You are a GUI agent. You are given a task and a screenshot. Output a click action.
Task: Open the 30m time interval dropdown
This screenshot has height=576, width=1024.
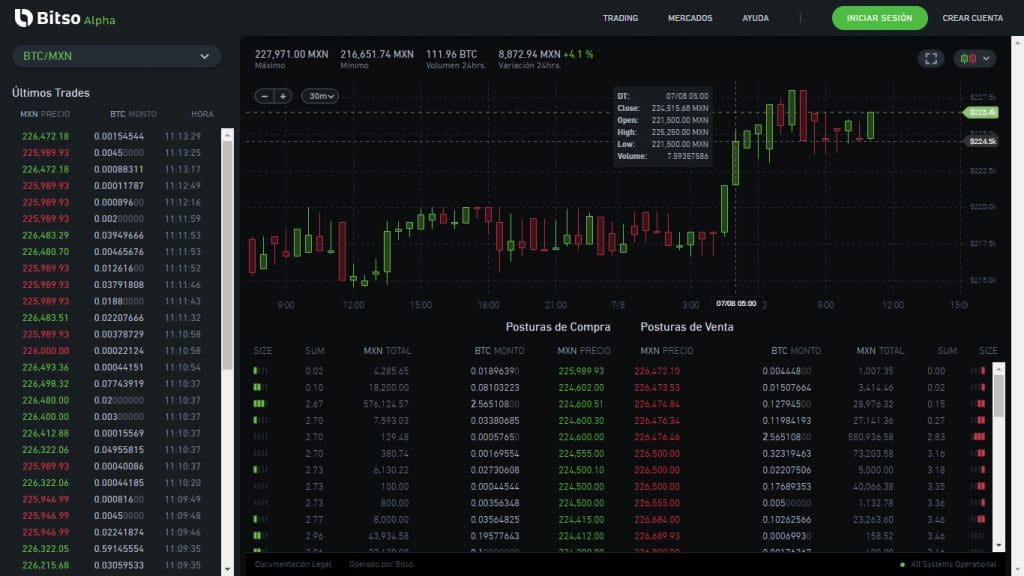318,96
